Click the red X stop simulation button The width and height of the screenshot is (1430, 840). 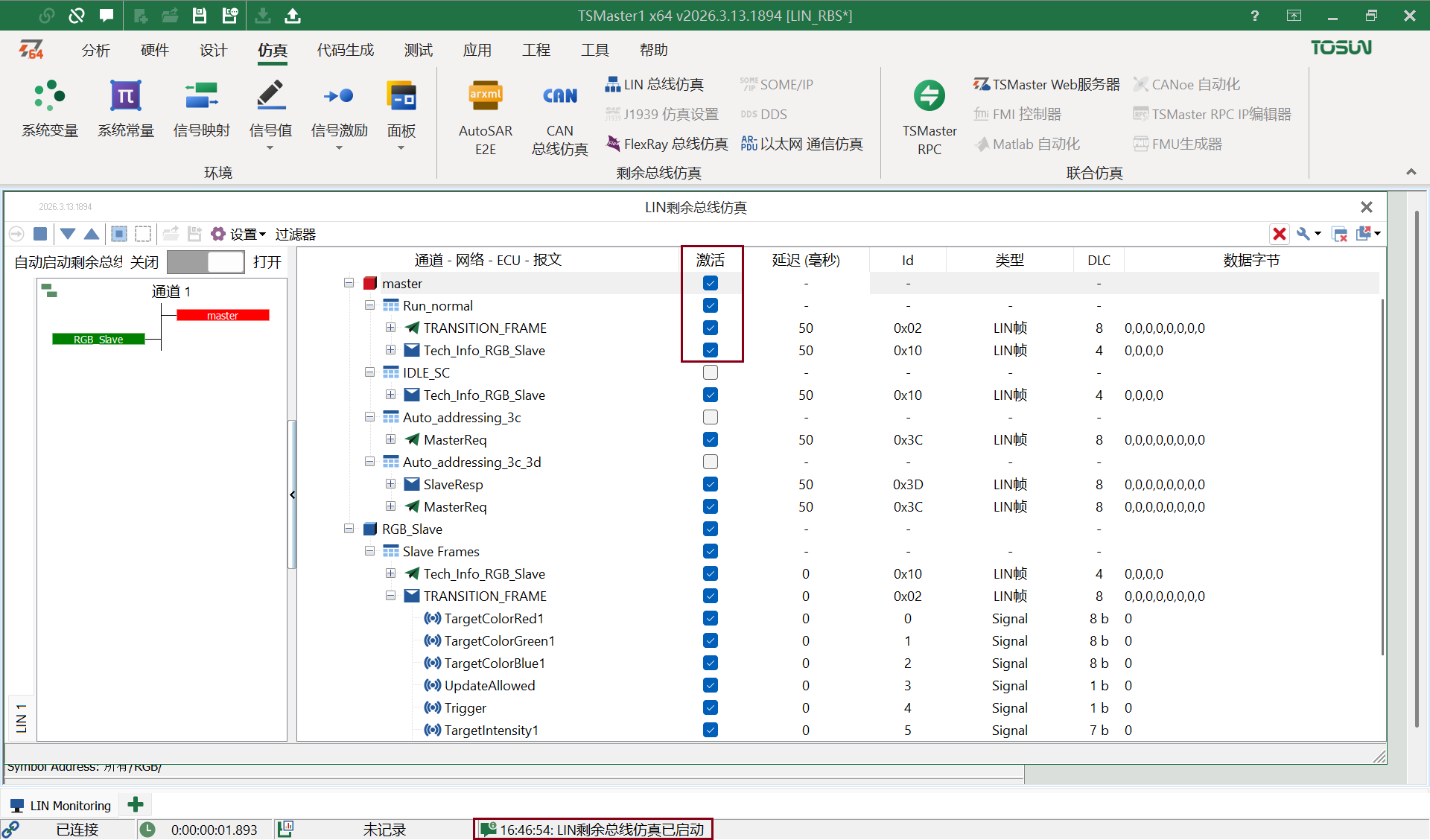point(1280,234)
